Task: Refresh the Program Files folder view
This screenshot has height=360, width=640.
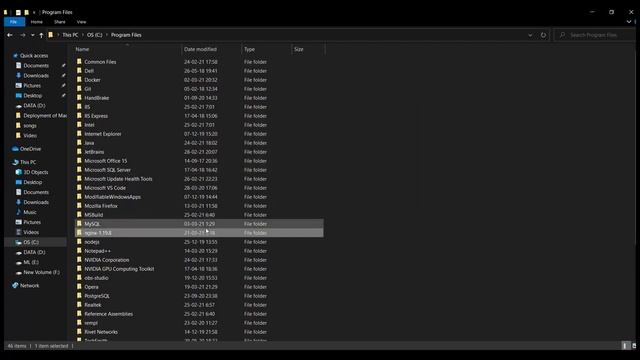Action: pos(543,35)
